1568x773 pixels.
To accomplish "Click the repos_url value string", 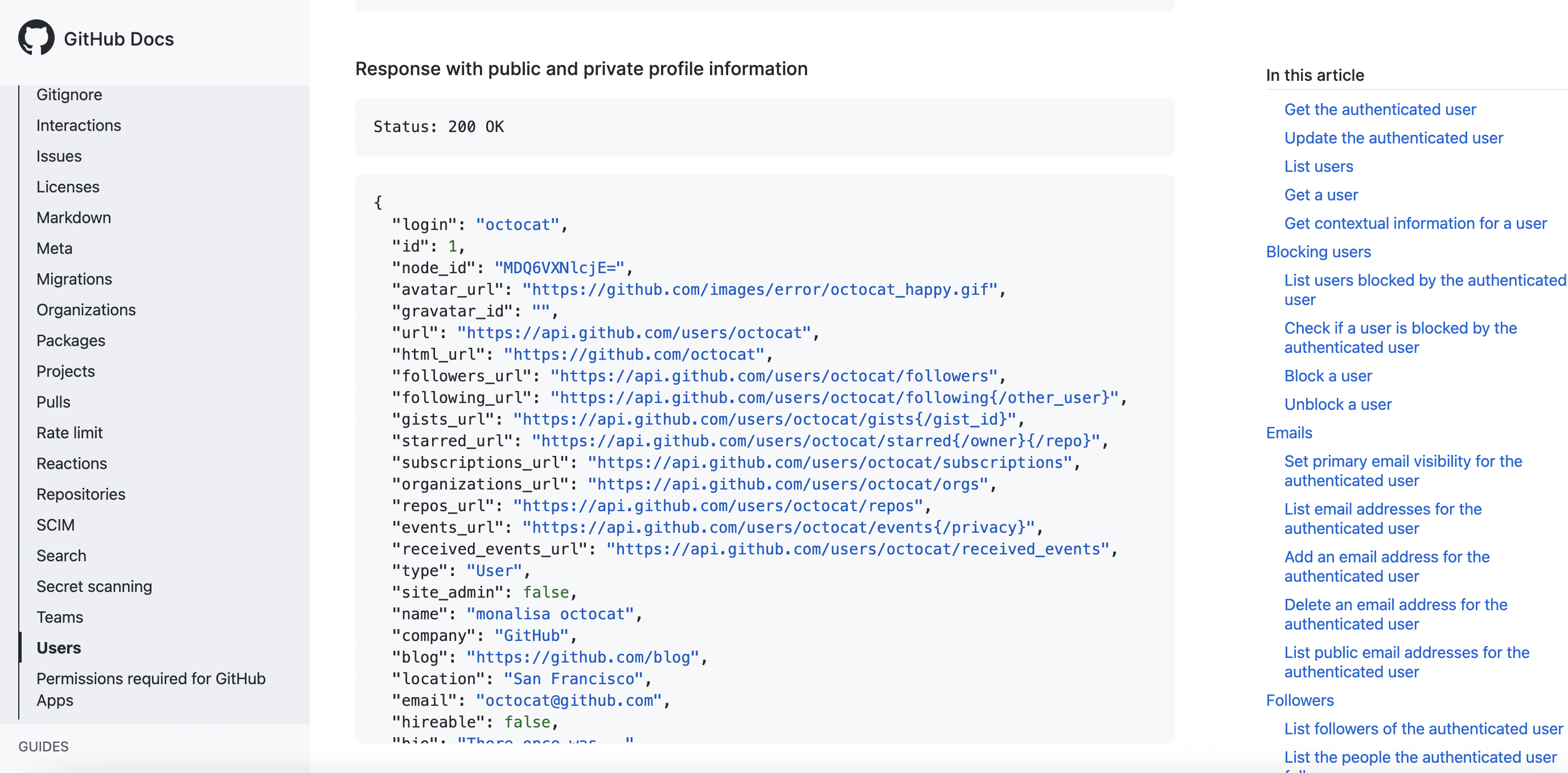I will tap(717, 506).
